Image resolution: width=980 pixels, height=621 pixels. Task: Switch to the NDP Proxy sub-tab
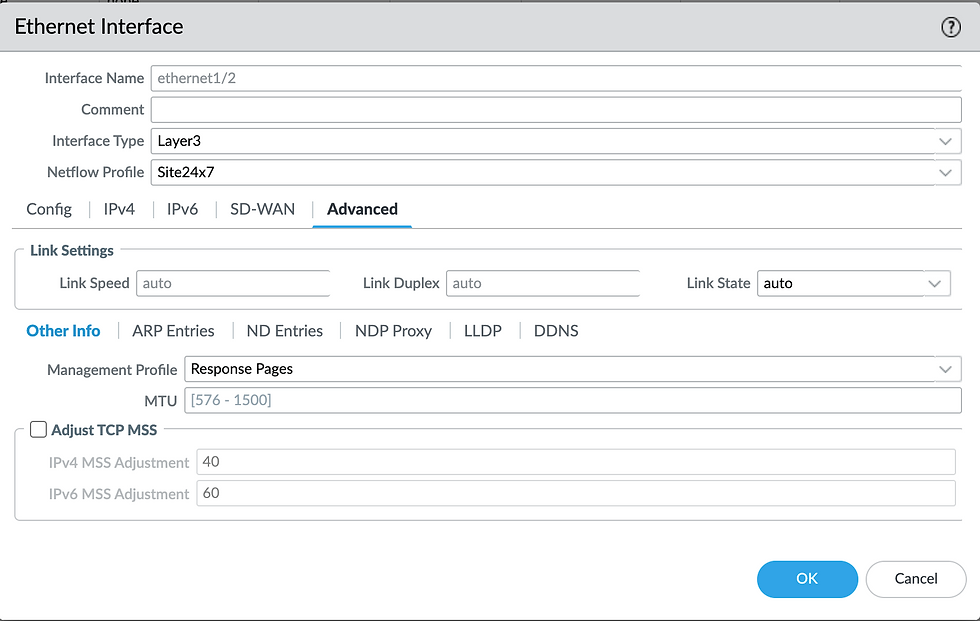click(393, 331)
